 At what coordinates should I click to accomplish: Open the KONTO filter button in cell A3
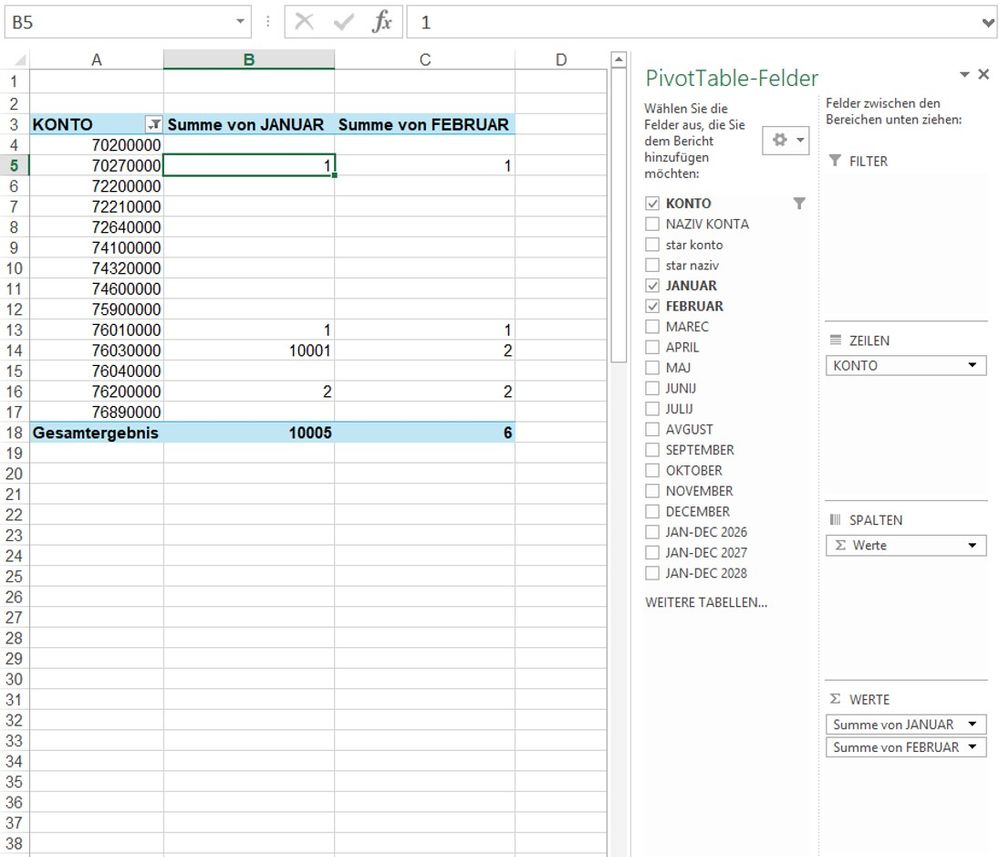154,124
